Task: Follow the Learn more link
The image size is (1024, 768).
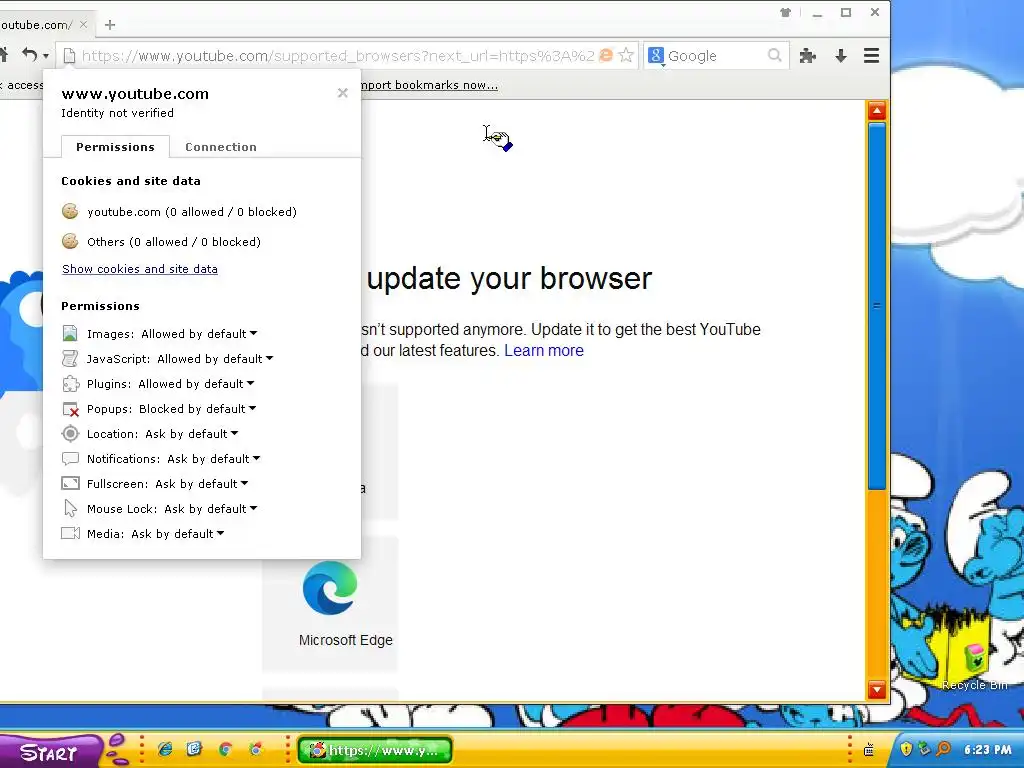Action: click(543, 351)
